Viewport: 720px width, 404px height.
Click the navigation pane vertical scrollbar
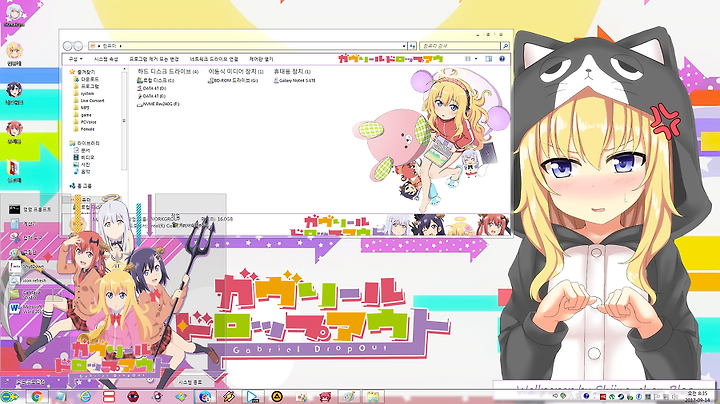coord(124,120)
